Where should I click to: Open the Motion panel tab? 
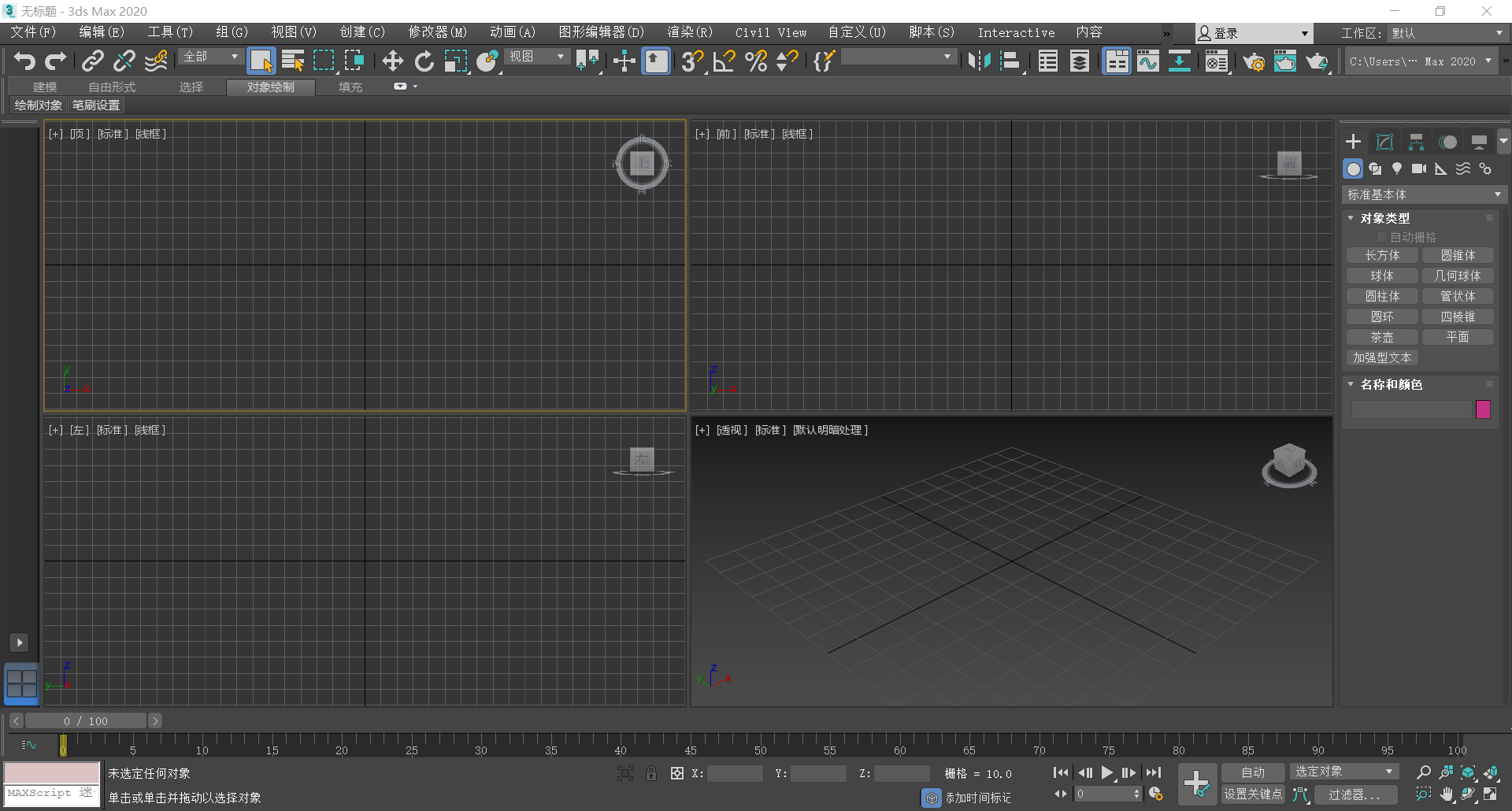[x=1447, y=142]
